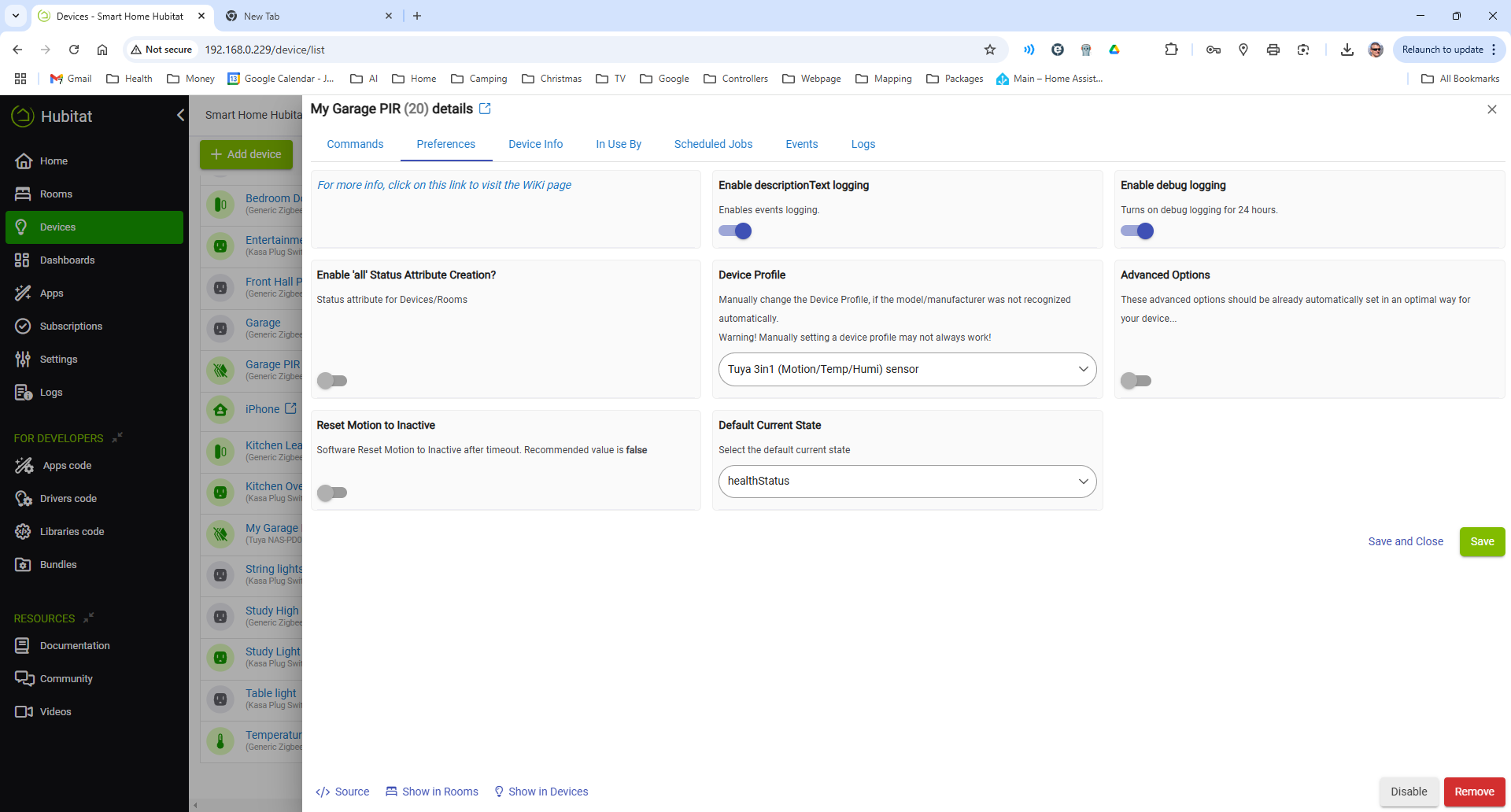This screenshot has height=812, width=1511.
Task: Open the Events tab
Action: tap(802, 144)
